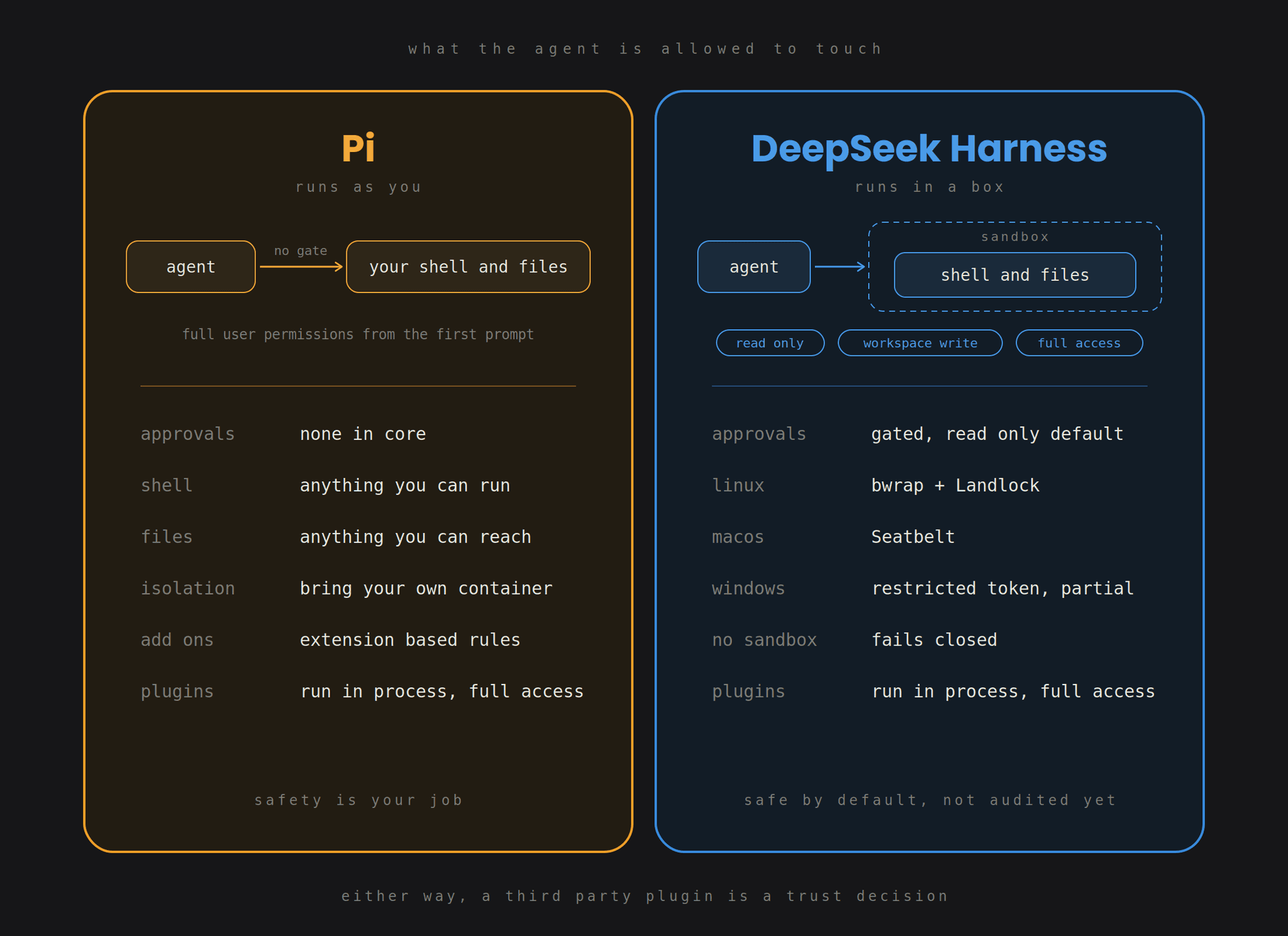
Task: Click the 'read only' pill
Action: click(770, 343)
